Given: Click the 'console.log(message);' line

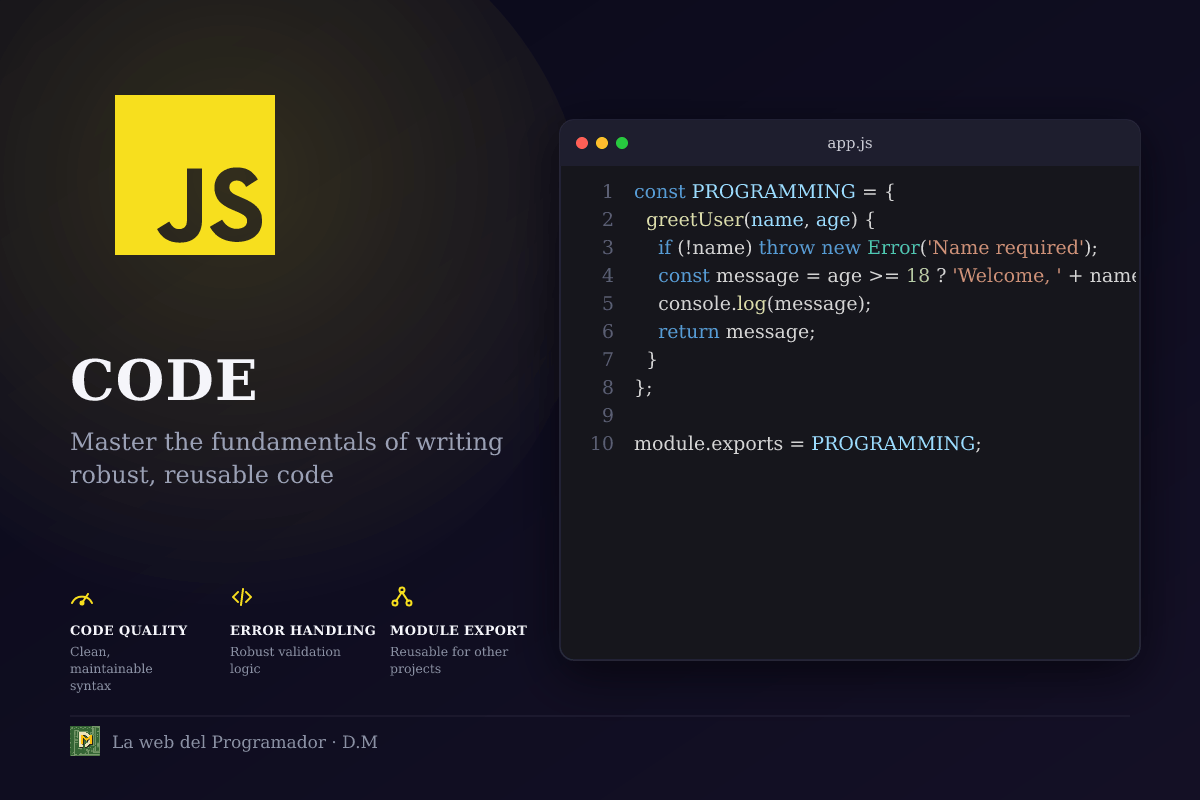Looking at the screenshot, I should [765, 303].
